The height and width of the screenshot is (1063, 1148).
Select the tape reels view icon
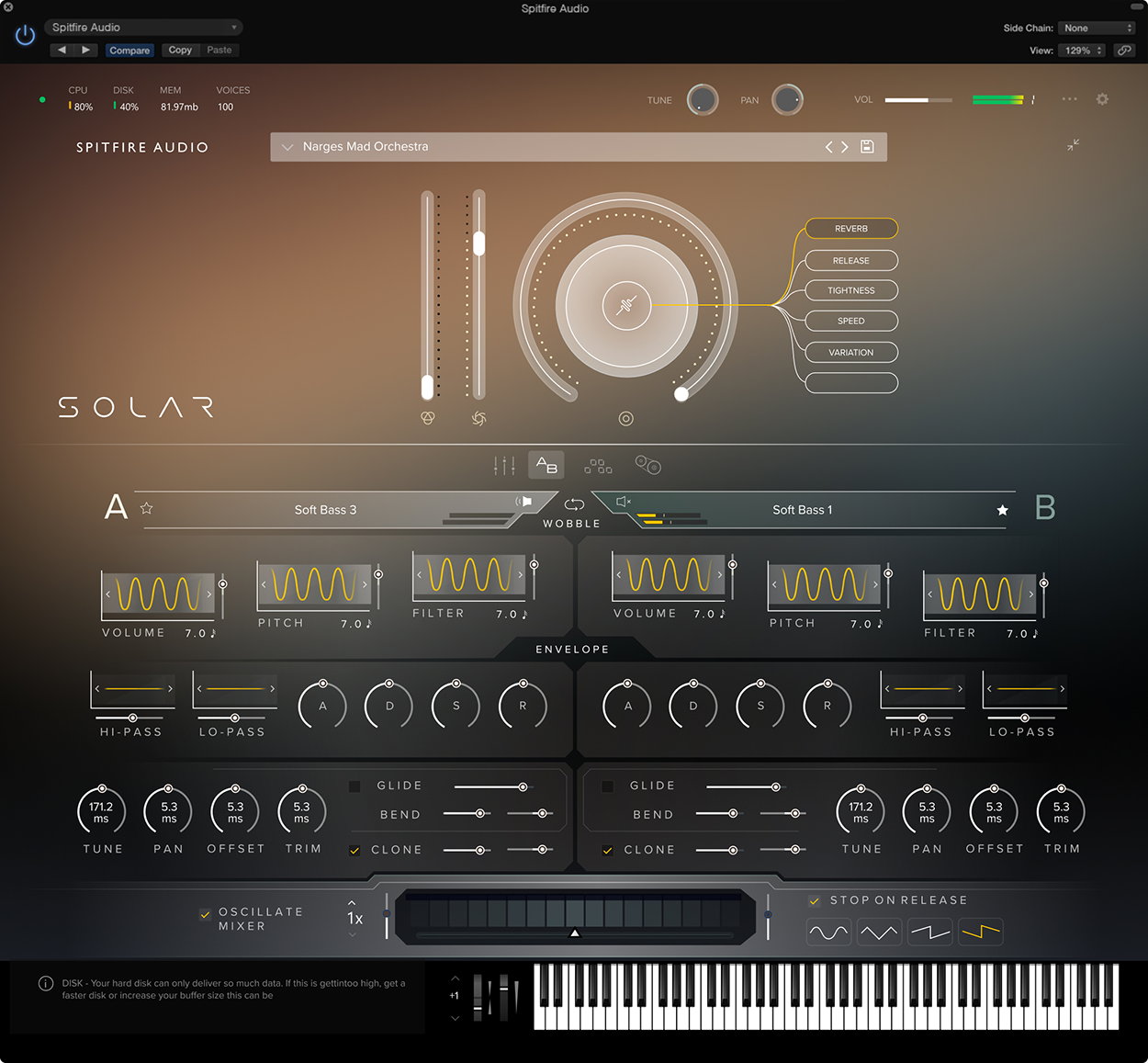pos(647,465)
